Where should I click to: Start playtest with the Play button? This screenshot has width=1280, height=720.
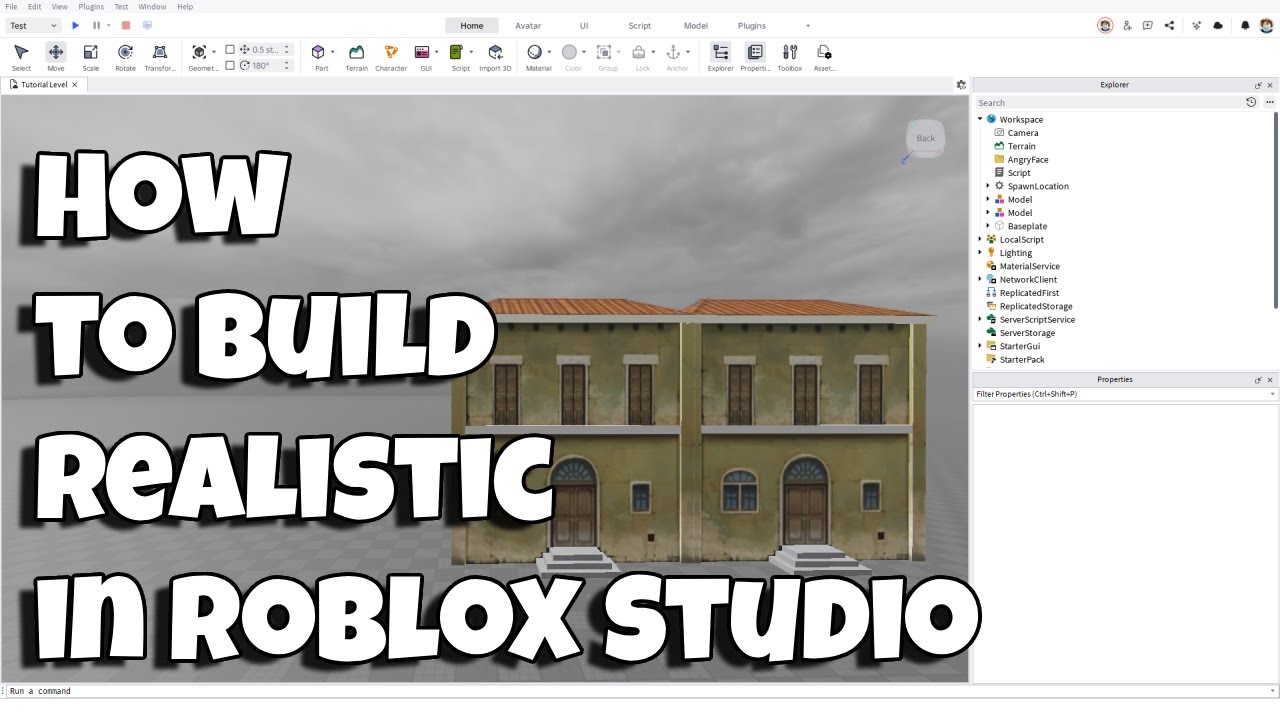75,25
